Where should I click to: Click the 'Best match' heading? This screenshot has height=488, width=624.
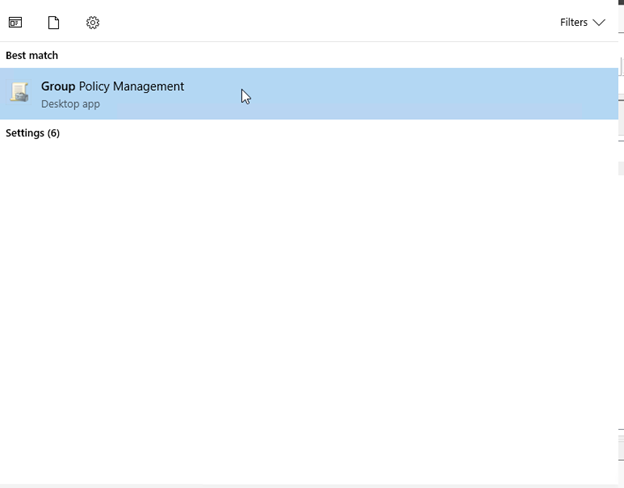32,55
